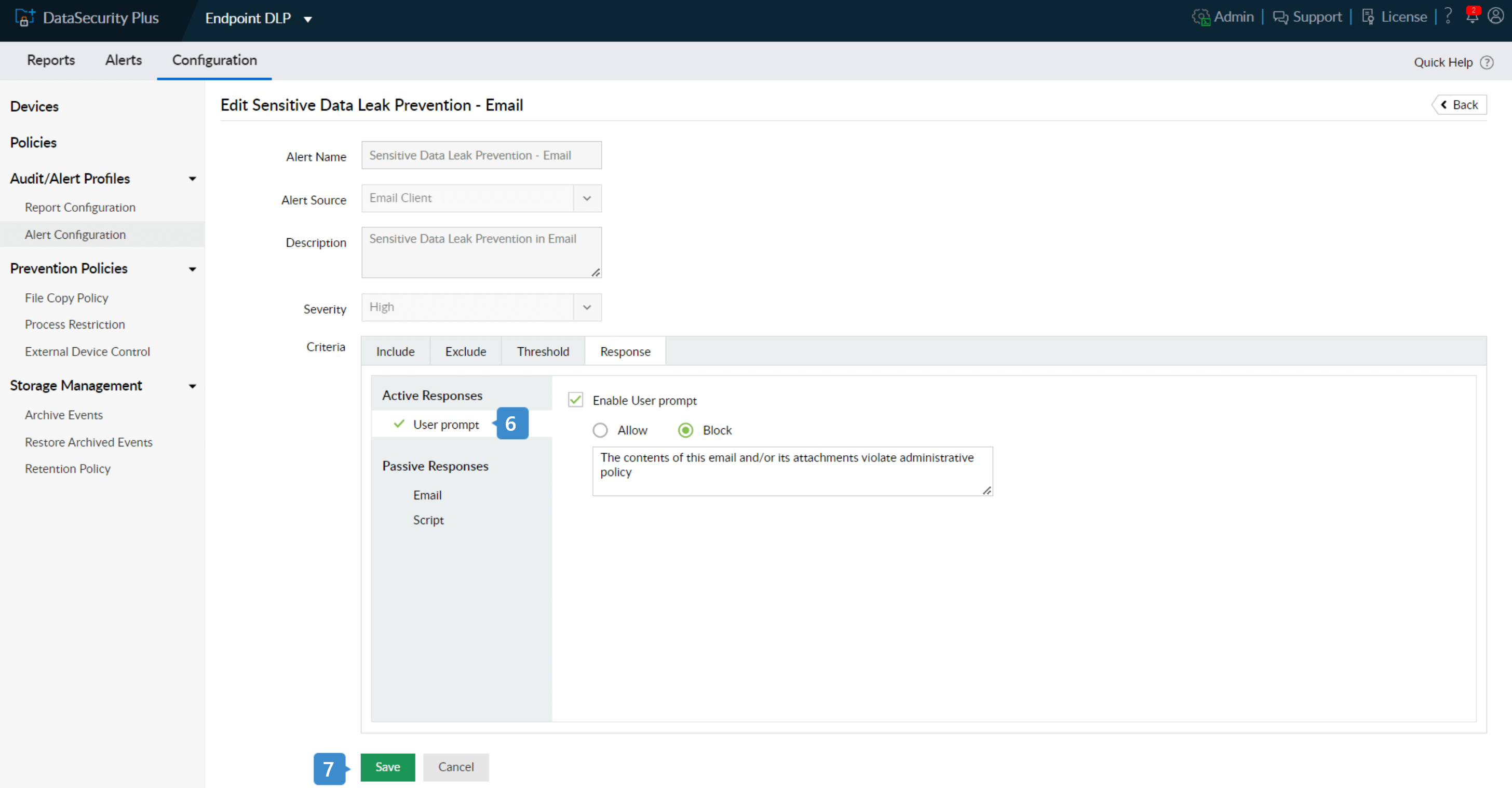Image resolution: width=1512 pixels, height=788 pixels.
Task: Click the help question mark icon
Action: 1448,16
